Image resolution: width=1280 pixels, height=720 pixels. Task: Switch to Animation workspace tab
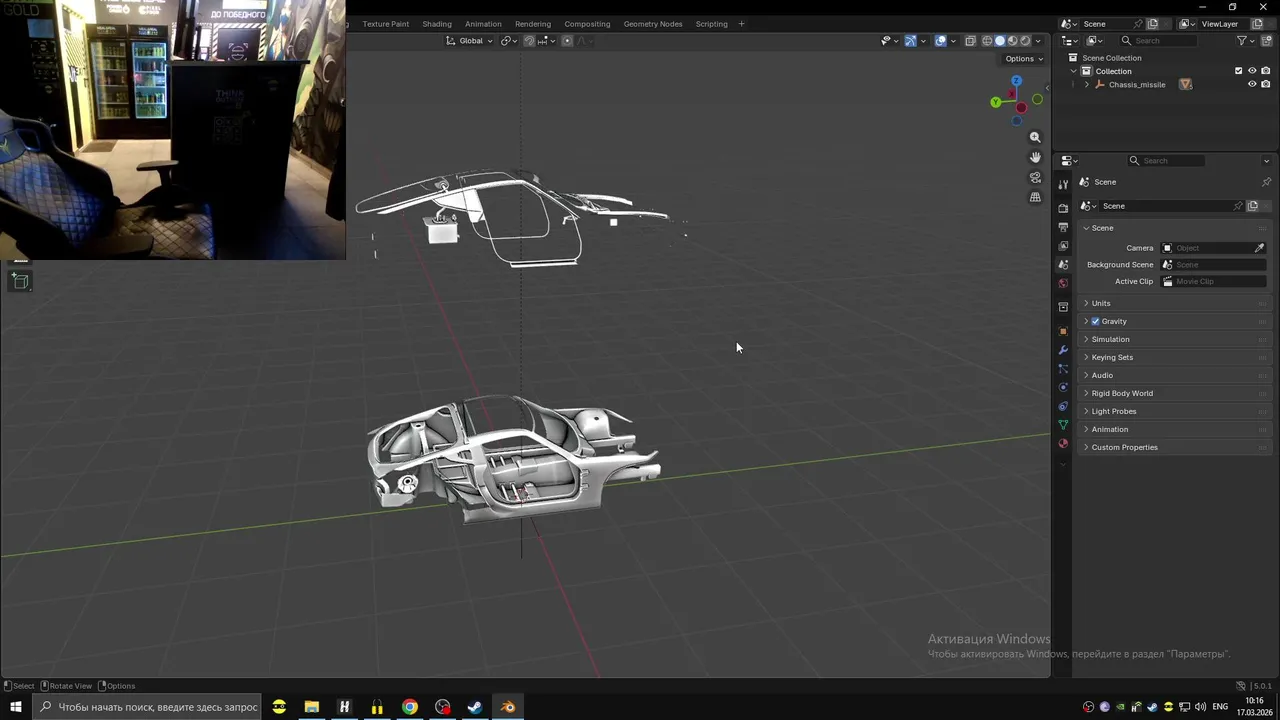click(x=483, y=24)
